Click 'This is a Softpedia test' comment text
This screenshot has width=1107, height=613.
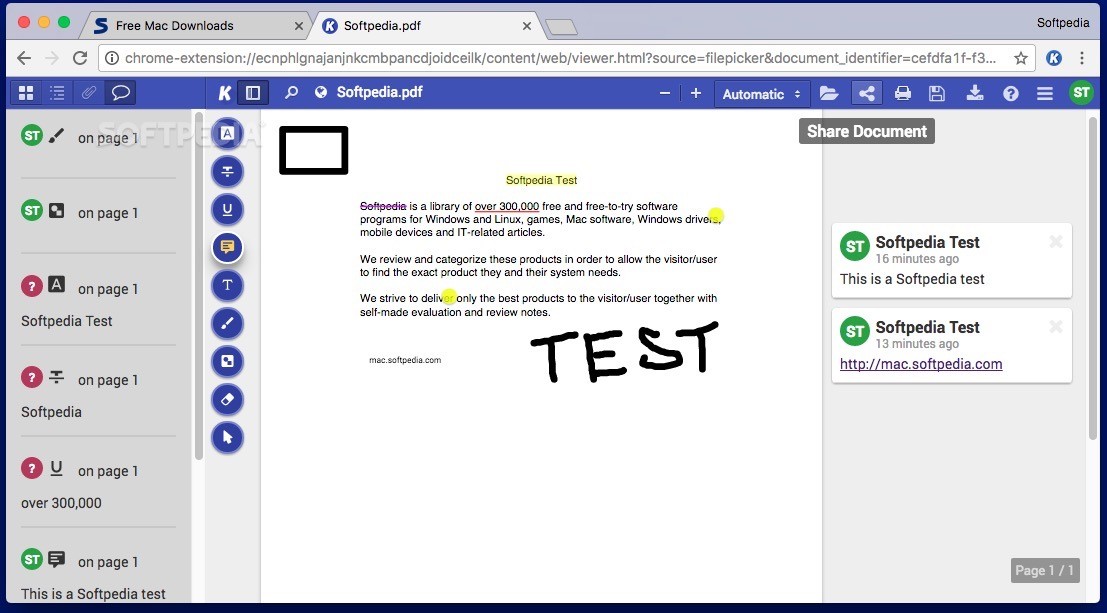pos(912,279)
